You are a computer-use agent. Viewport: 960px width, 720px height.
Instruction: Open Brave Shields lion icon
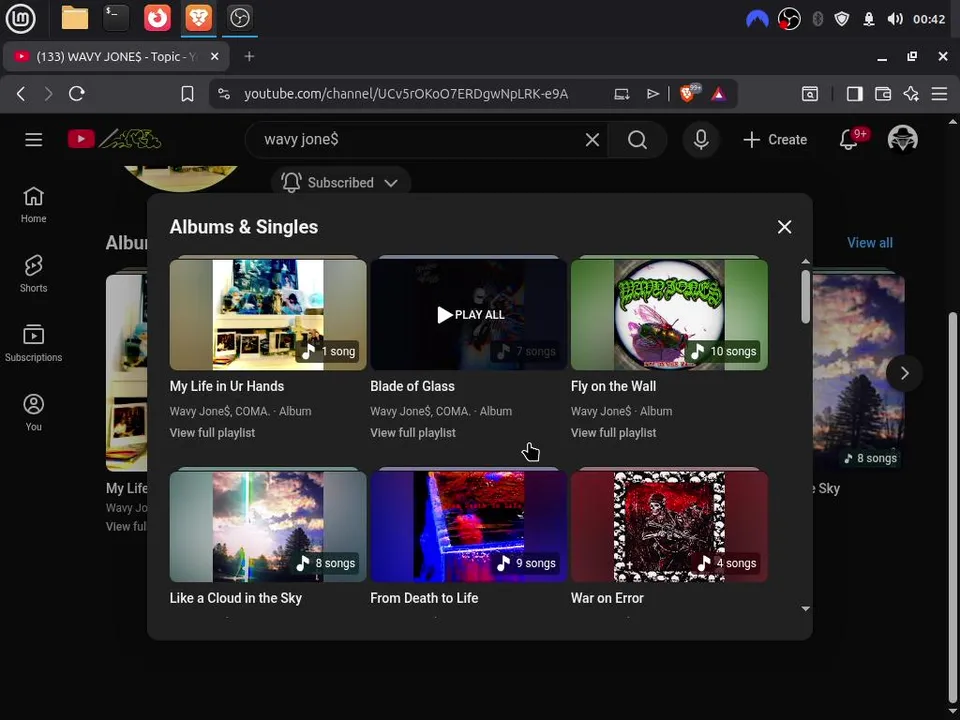point(688,94)
